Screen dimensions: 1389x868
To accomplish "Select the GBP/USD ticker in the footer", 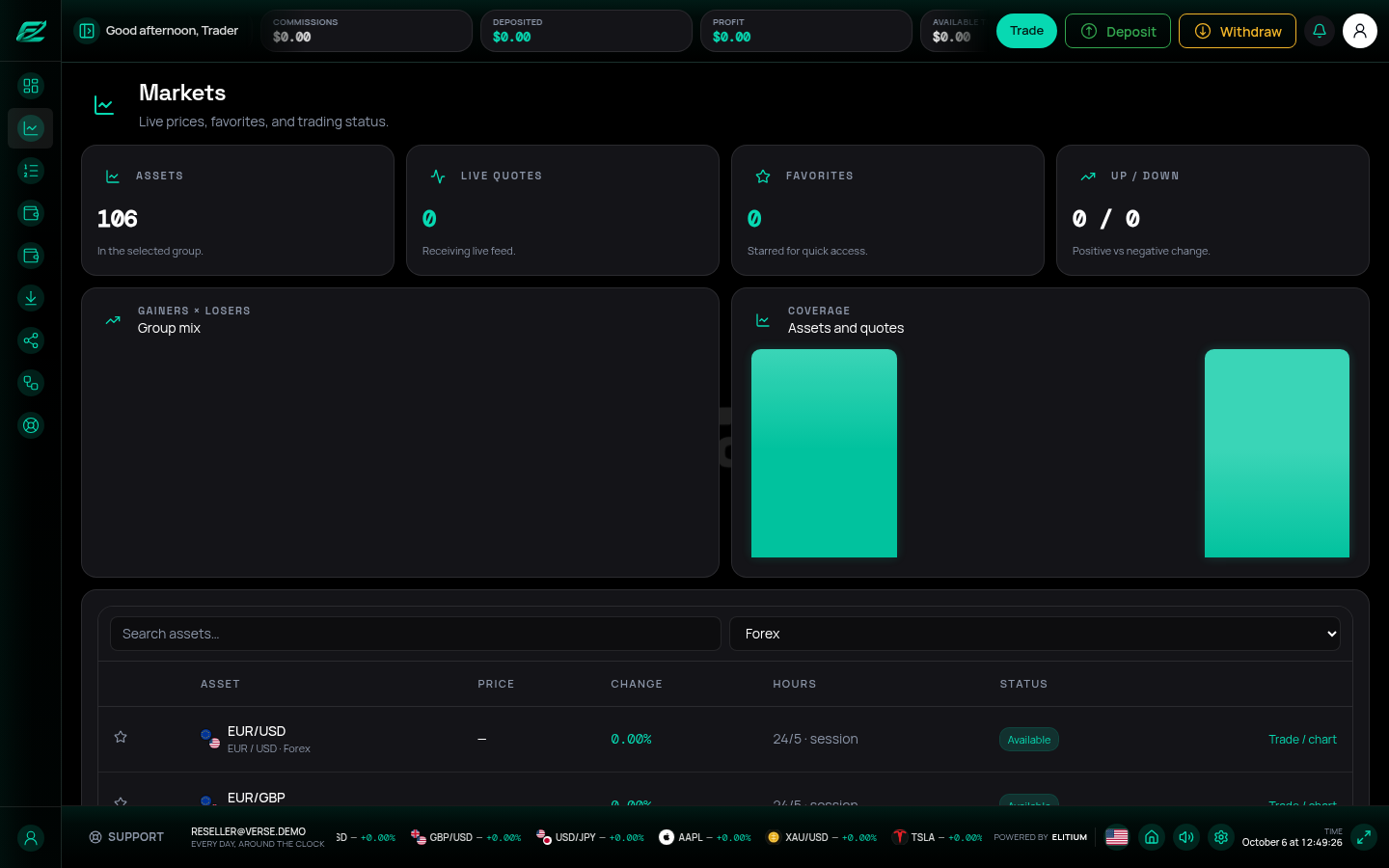I will click(x=466, y=837).
